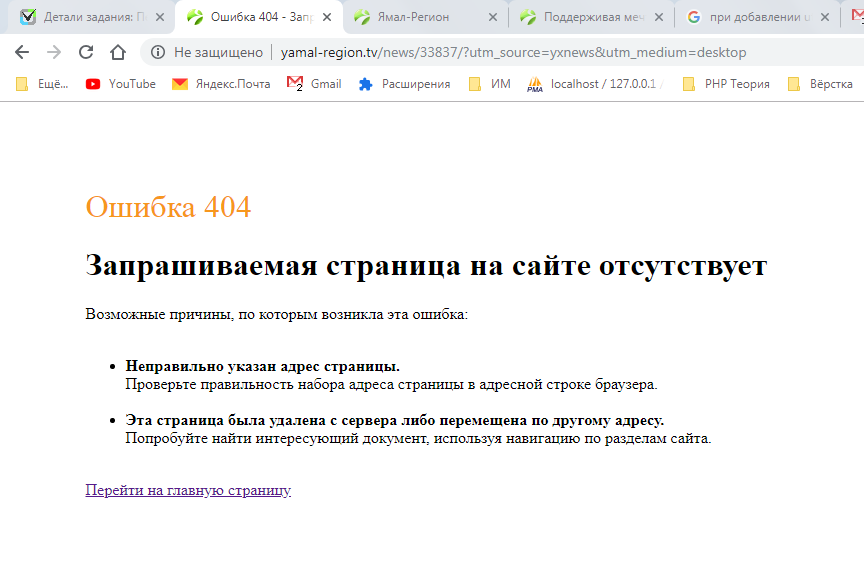The image size is (864, 572).
Task: Go to the browser Home page icon
Action: [x=118, y=52]
